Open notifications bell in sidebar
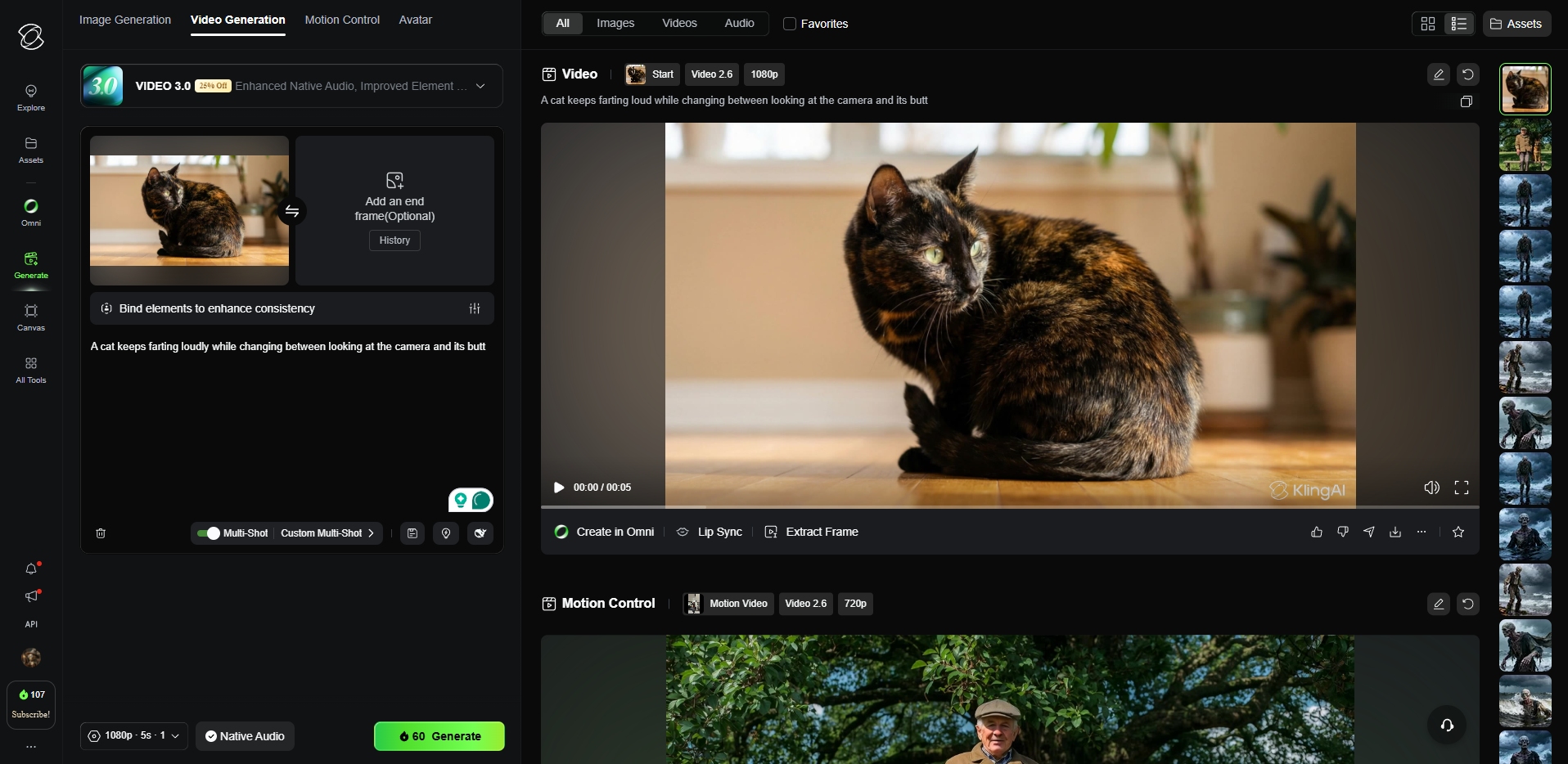Viewport: 1568px width, 764px height. point(31,569)
